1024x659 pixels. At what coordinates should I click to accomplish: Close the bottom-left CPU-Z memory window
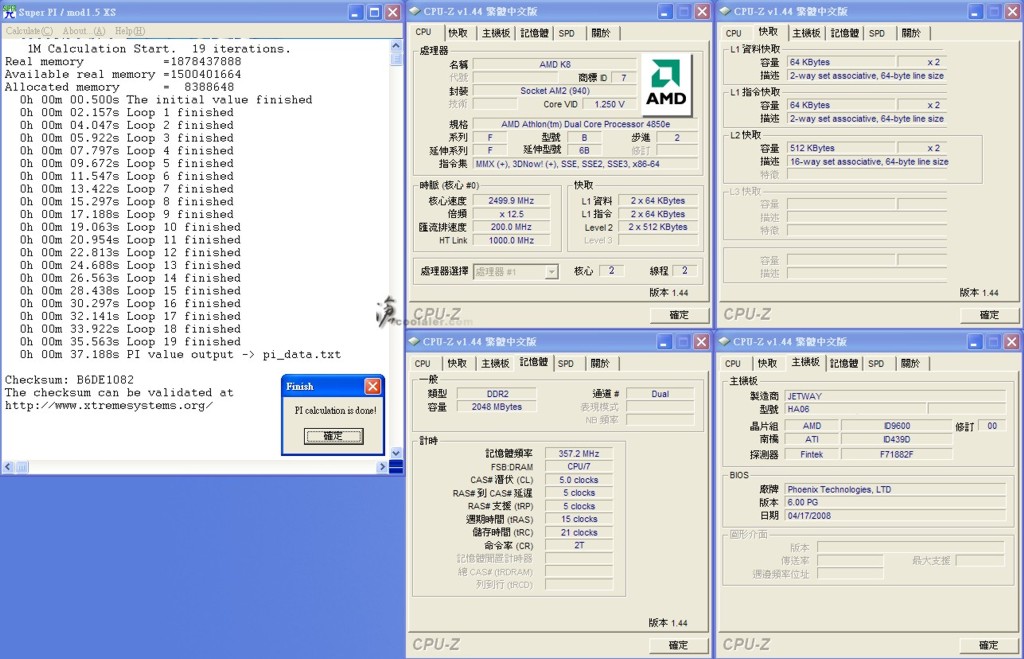(701, 342)
